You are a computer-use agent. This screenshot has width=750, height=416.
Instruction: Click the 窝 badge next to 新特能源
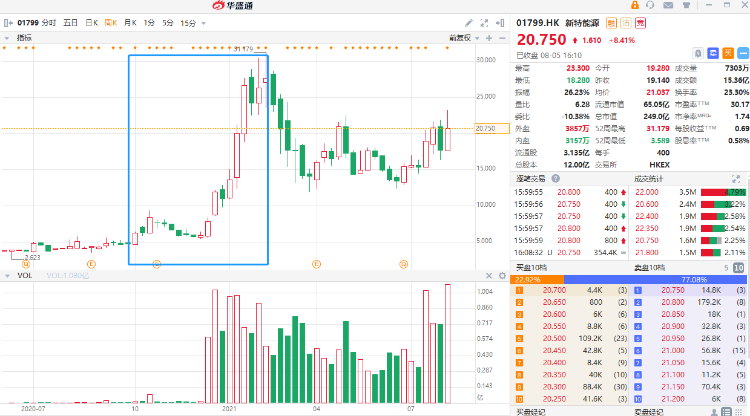pyautogui.click(x=640, y=23)
